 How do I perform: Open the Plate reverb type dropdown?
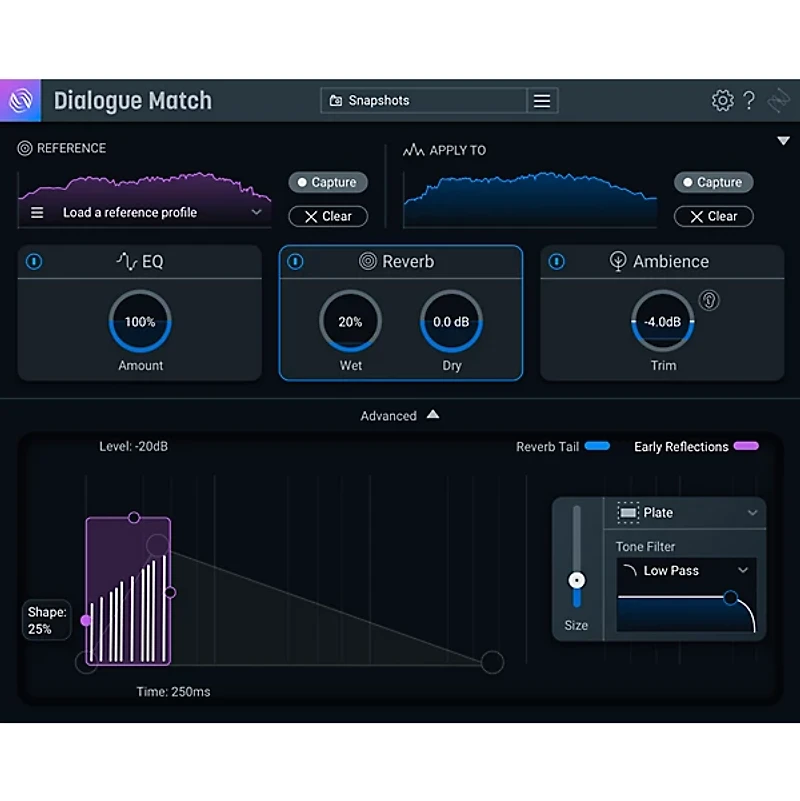pos(686,512)
